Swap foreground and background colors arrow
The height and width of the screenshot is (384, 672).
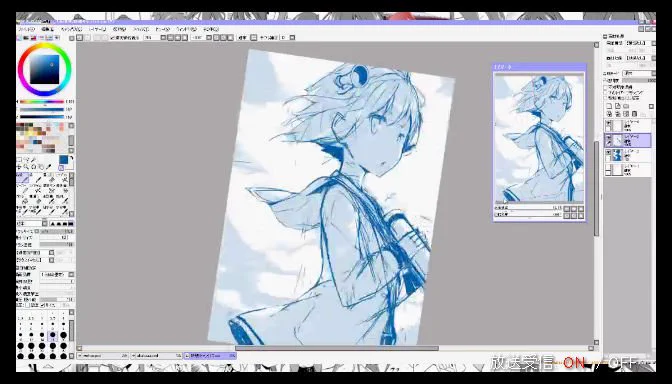71,158
